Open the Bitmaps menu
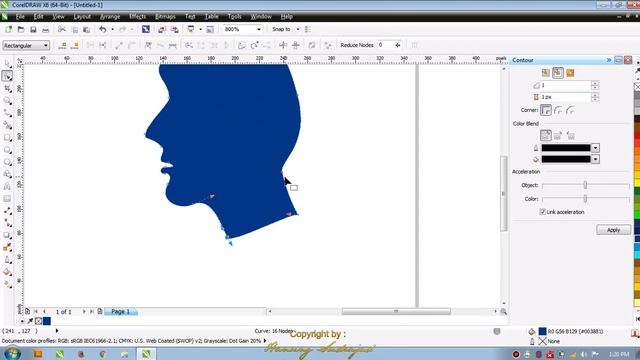This screenshot has width=640, height=360. 165,17
